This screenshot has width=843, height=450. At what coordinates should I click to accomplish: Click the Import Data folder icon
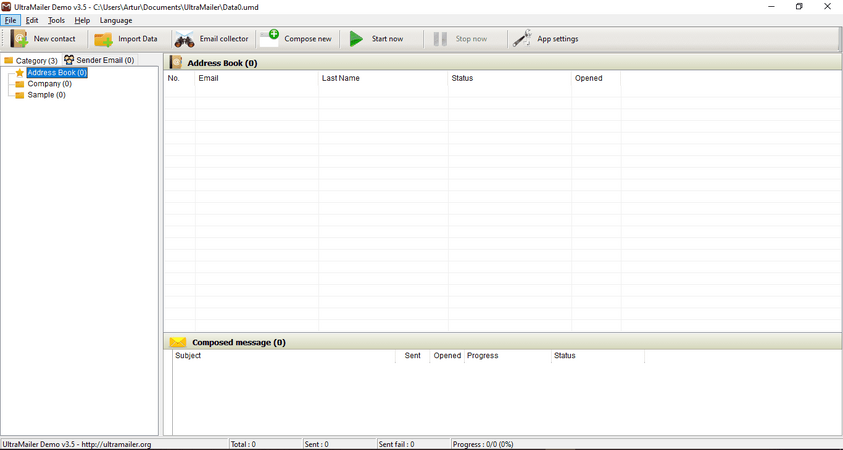click(x=103, y=39)
